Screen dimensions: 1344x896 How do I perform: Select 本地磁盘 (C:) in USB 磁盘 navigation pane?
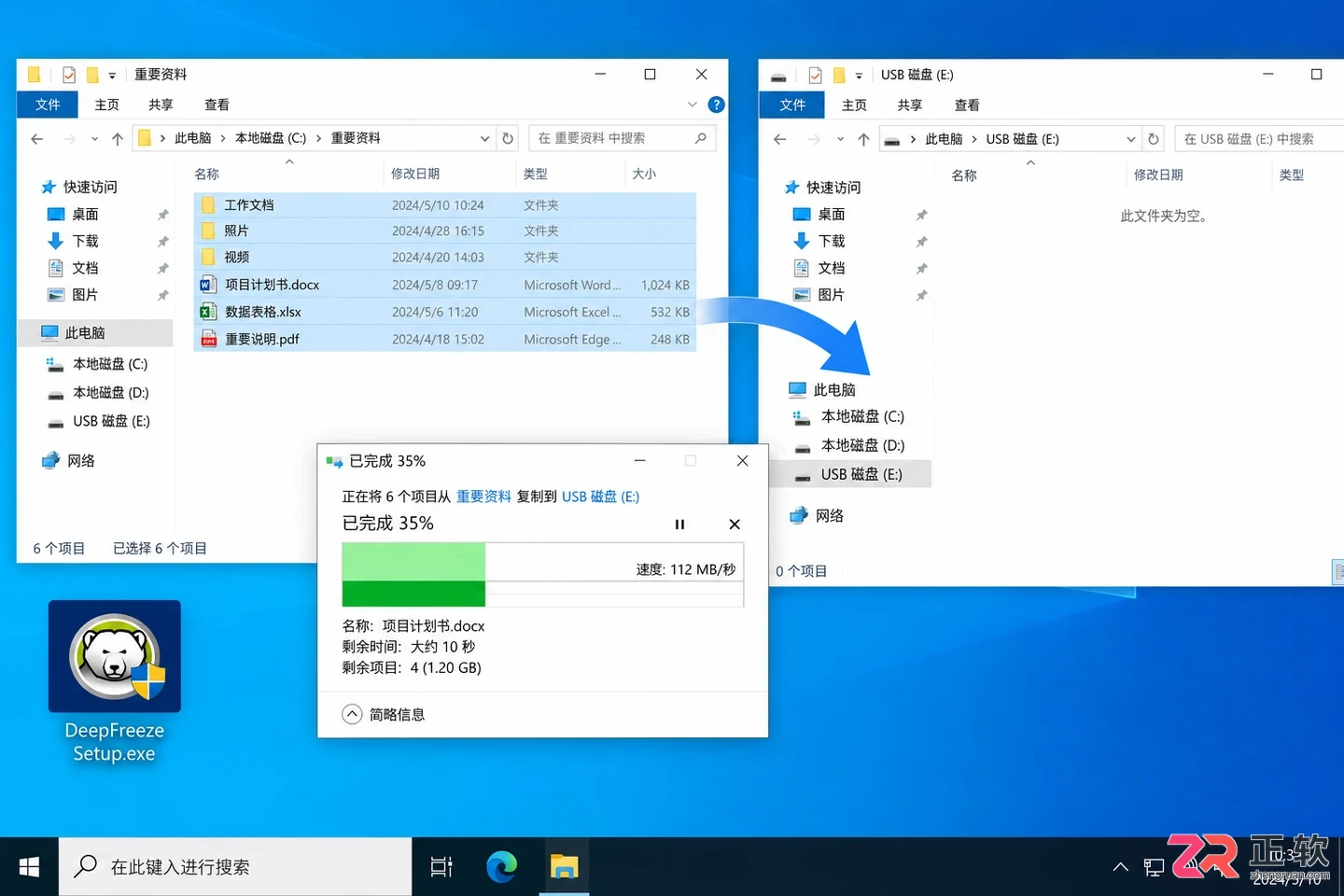click(862, 416)
